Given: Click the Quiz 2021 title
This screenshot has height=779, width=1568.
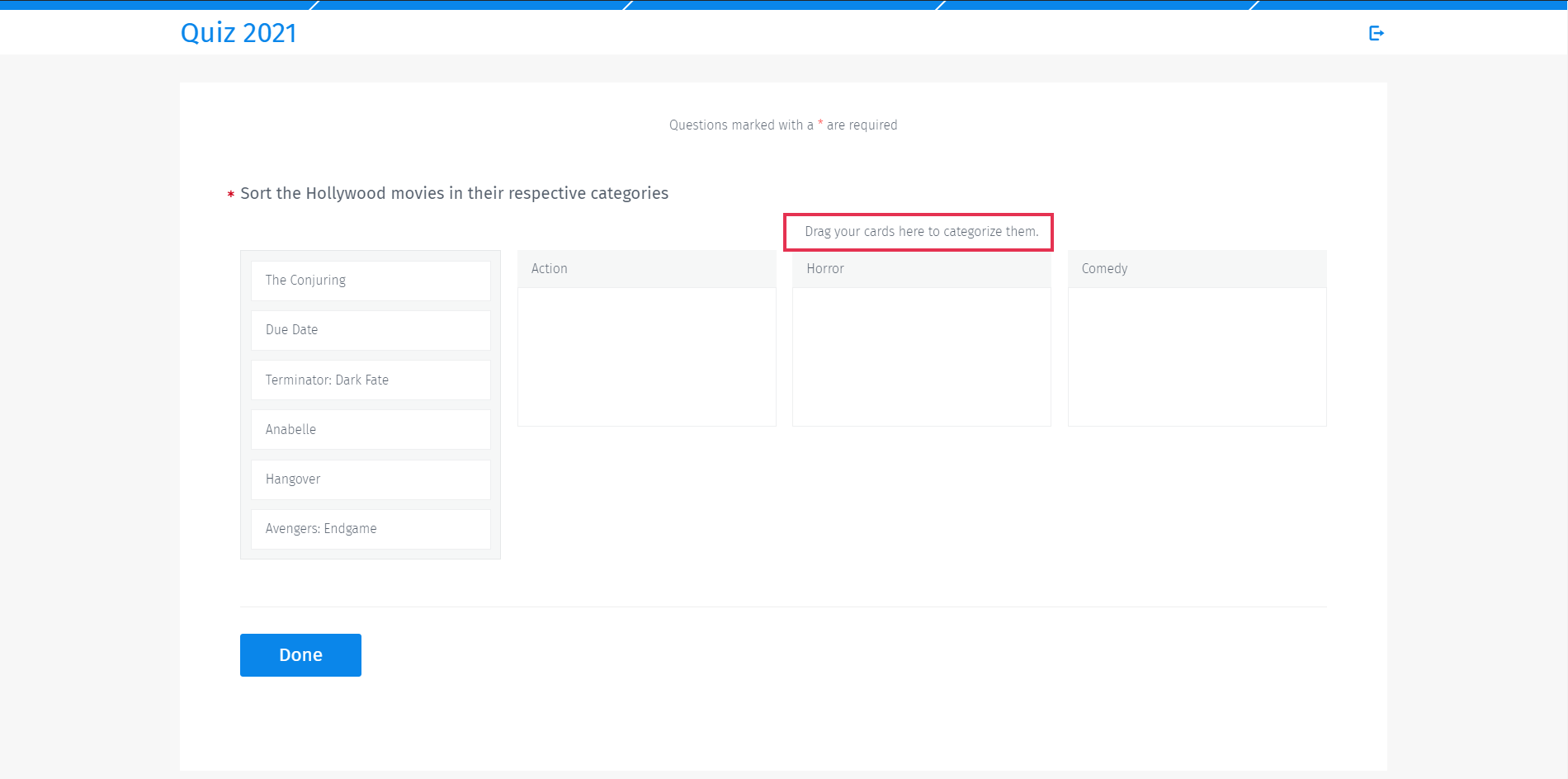Looking at the screenshot, I should pos(239,33).
